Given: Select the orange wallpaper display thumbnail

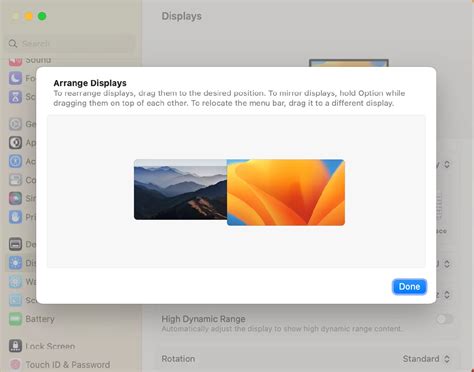Looking at the screenshot, I should pyautogui.click(x=286, y=192).
